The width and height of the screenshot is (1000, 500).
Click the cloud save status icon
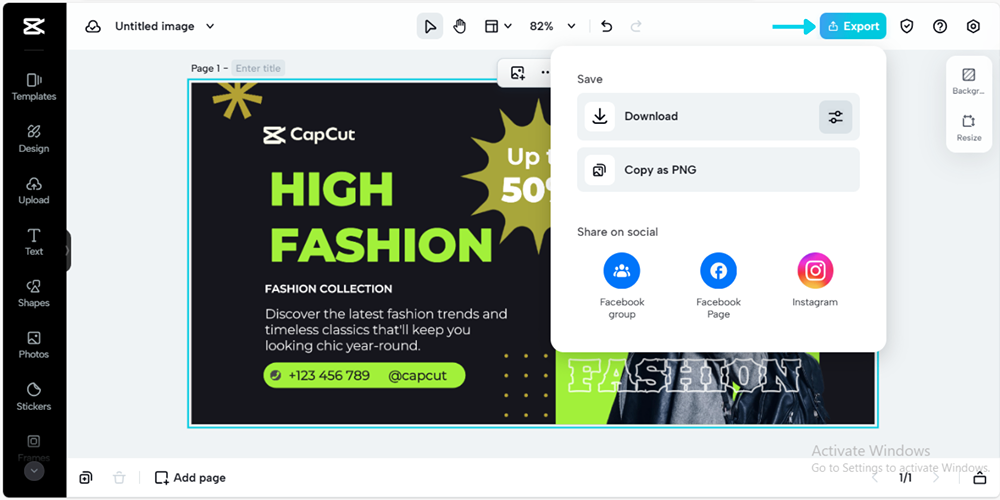93,26
